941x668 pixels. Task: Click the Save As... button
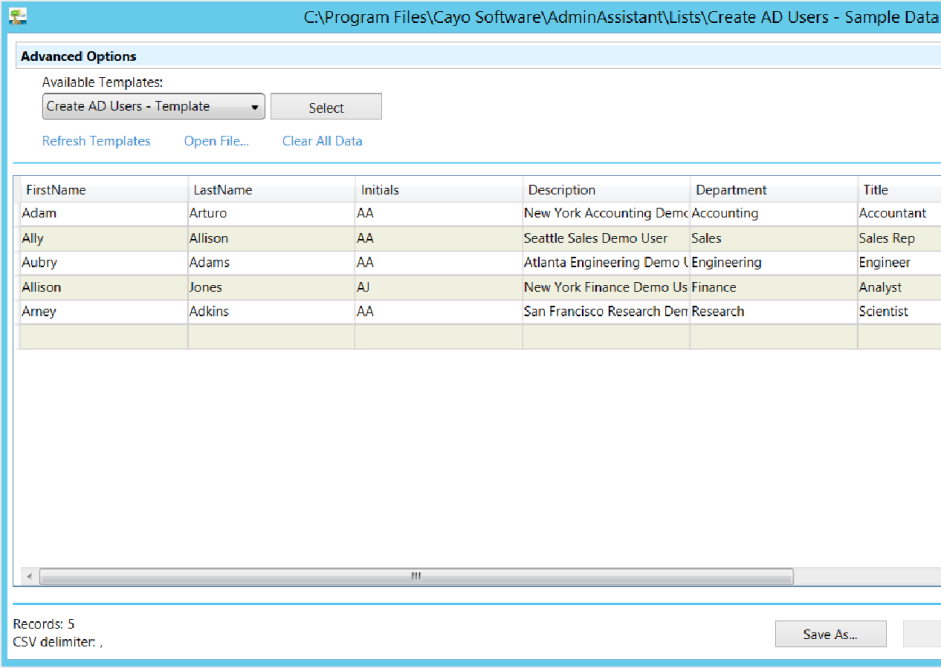coord(831,634)
